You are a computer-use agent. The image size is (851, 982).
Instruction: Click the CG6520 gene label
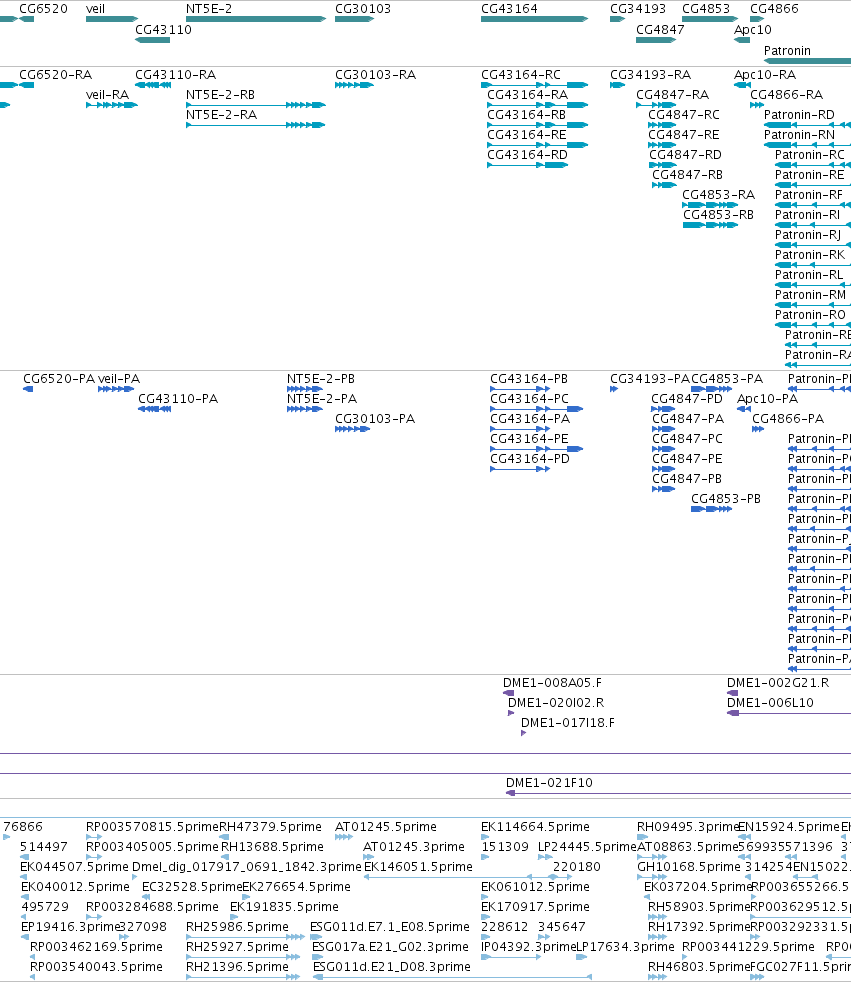pos(43,9)
